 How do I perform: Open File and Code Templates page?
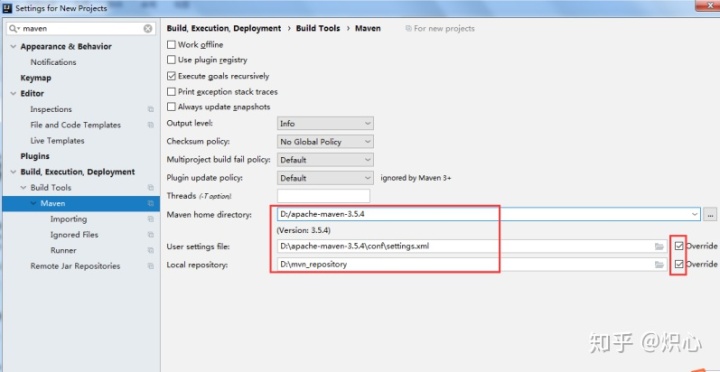[x=75, y=125]
